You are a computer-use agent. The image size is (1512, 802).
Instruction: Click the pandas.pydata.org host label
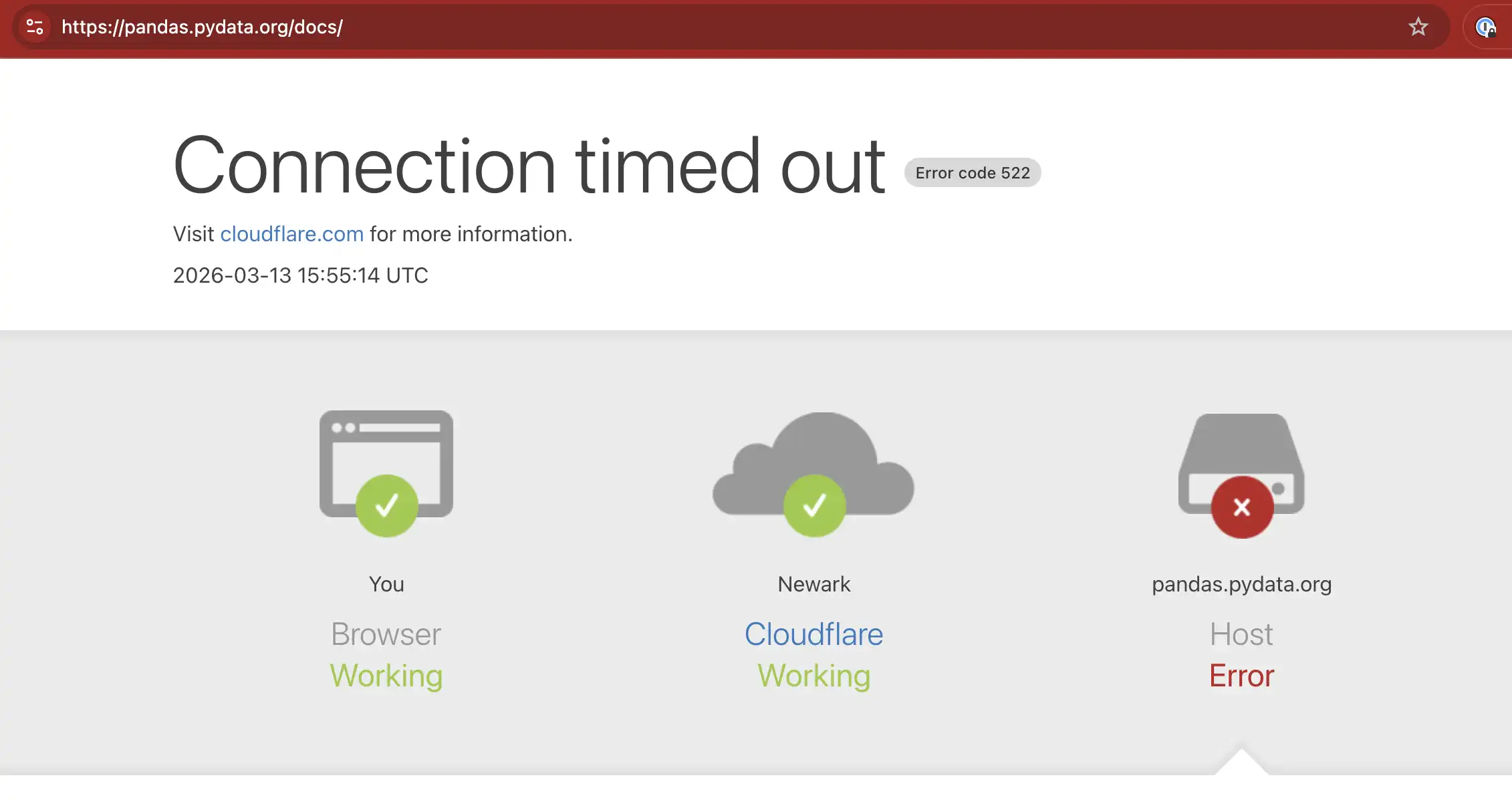[x=1241, y=584]
